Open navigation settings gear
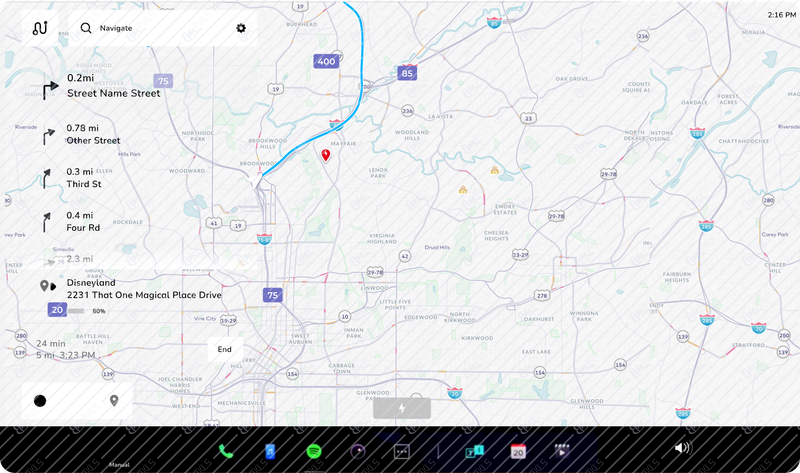The image size is (800, 473). tap(241, 28)
